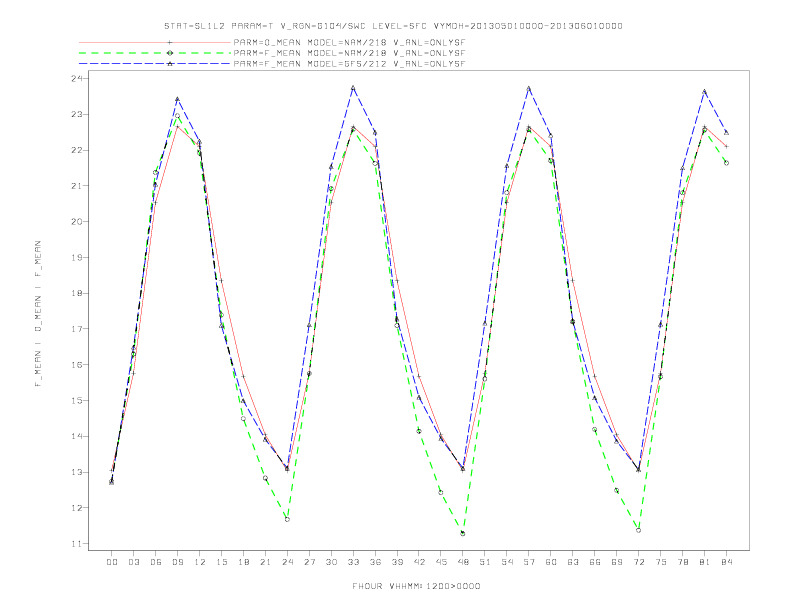This screenshot has width=792, height=612.
Task: Click x-axis tick label 39
Action: (397, 562)
